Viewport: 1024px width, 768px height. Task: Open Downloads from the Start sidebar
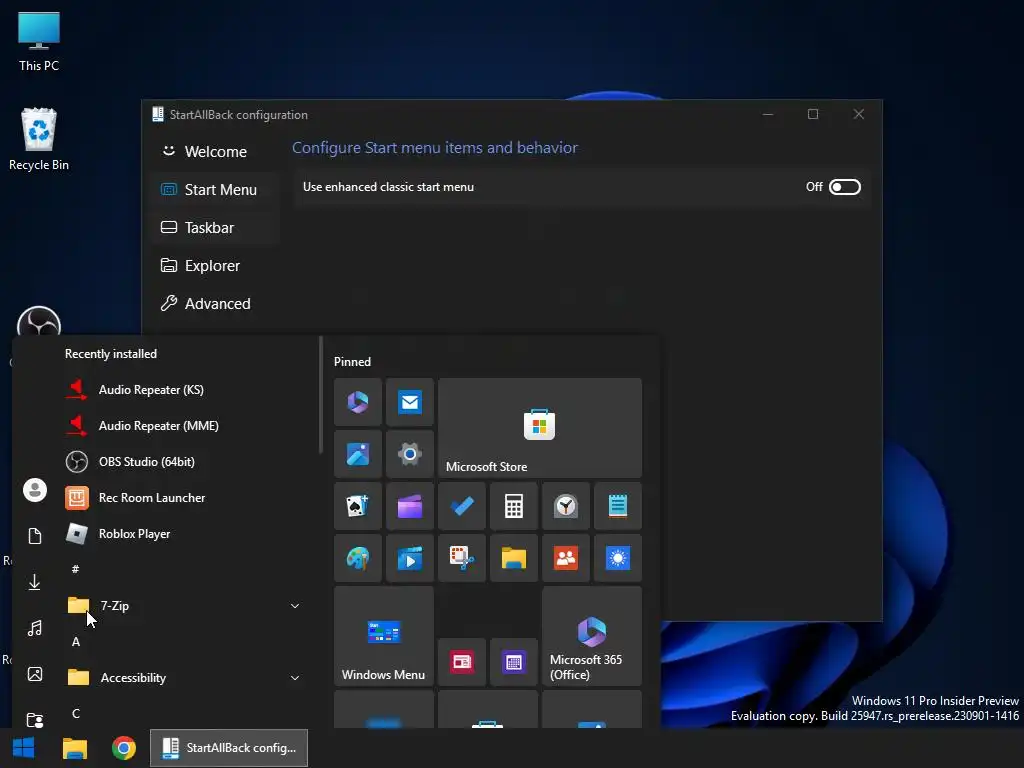tap(35, 582)
